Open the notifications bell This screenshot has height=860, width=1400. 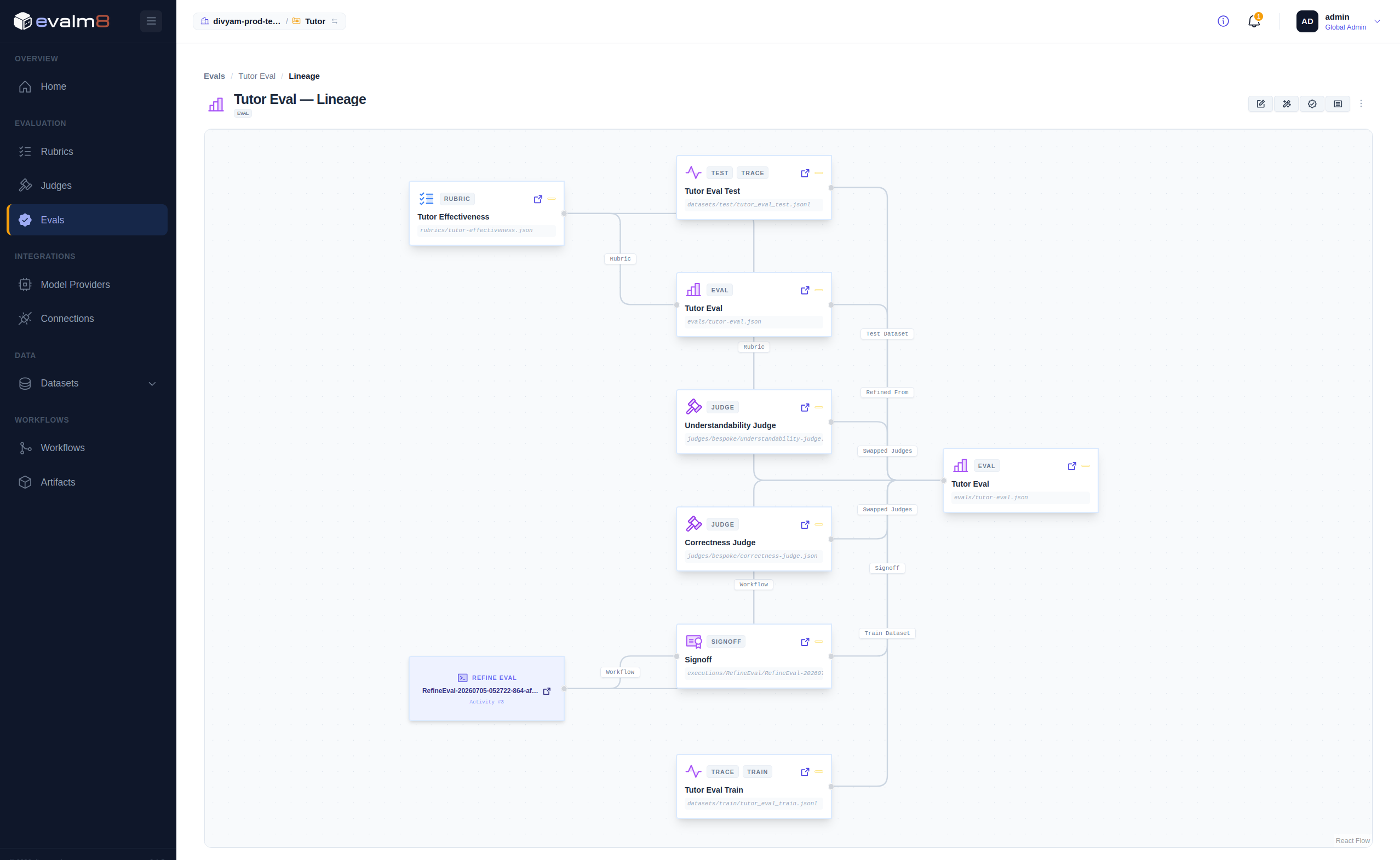click(x=1254, y=21)
